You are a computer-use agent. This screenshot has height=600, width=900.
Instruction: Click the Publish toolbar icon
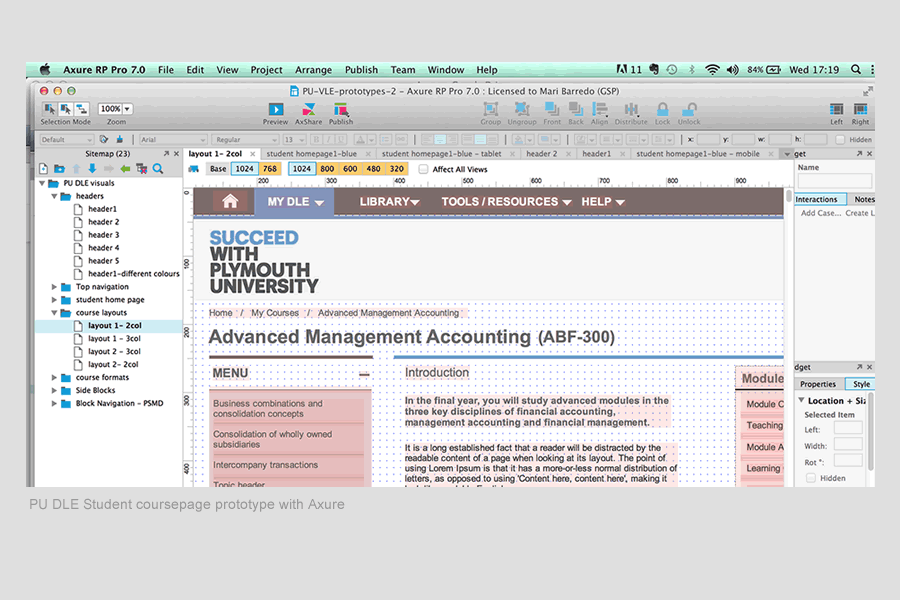[x=341, y=109]
